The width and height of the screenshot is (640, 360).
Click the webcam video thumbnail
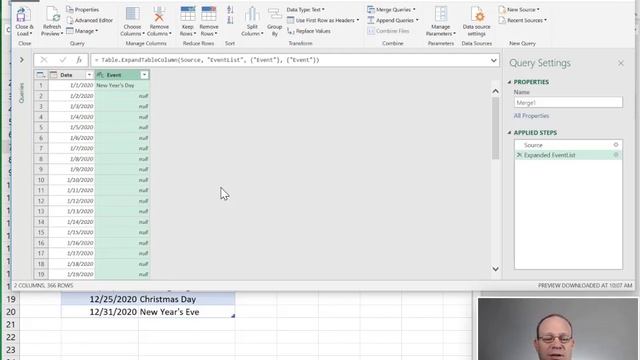(x=558, y=329)
